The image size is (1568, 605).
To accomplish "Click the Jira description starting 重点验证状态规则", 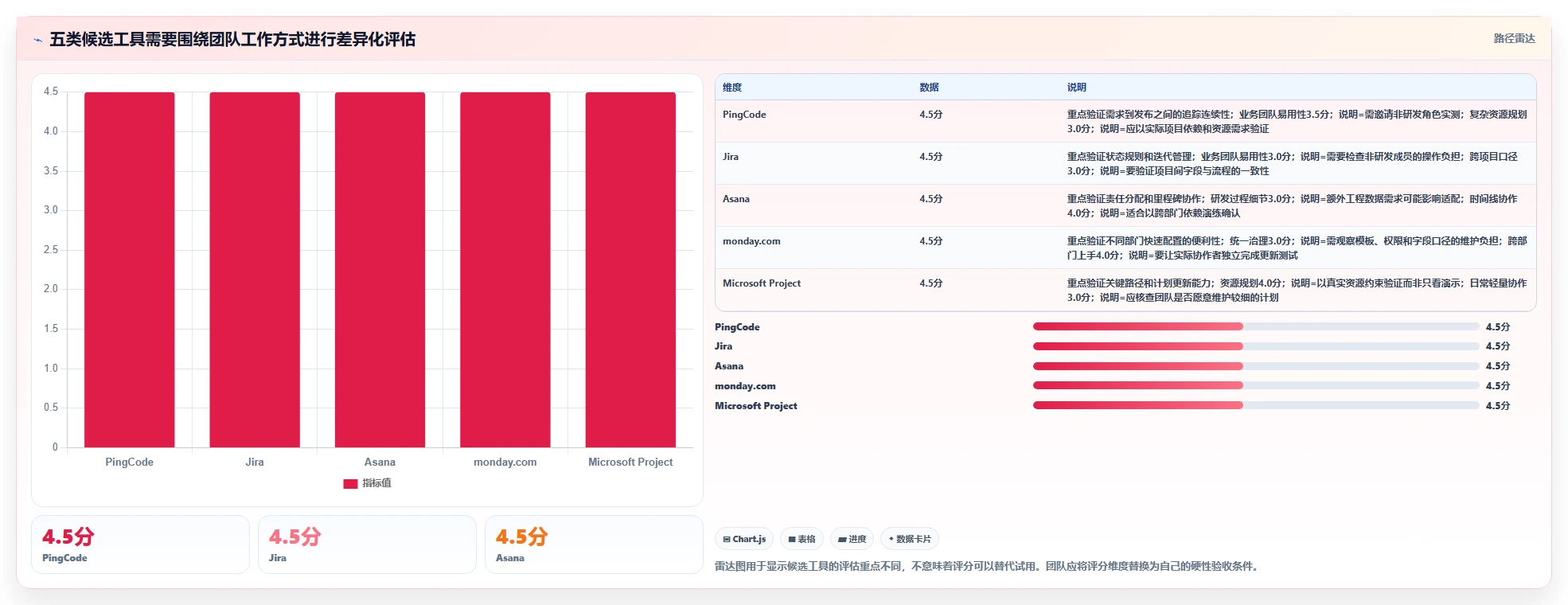I will point(1293,164).
